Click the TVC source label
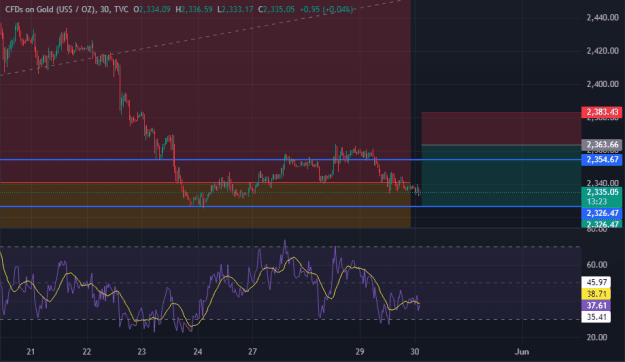 click(121, 9)
